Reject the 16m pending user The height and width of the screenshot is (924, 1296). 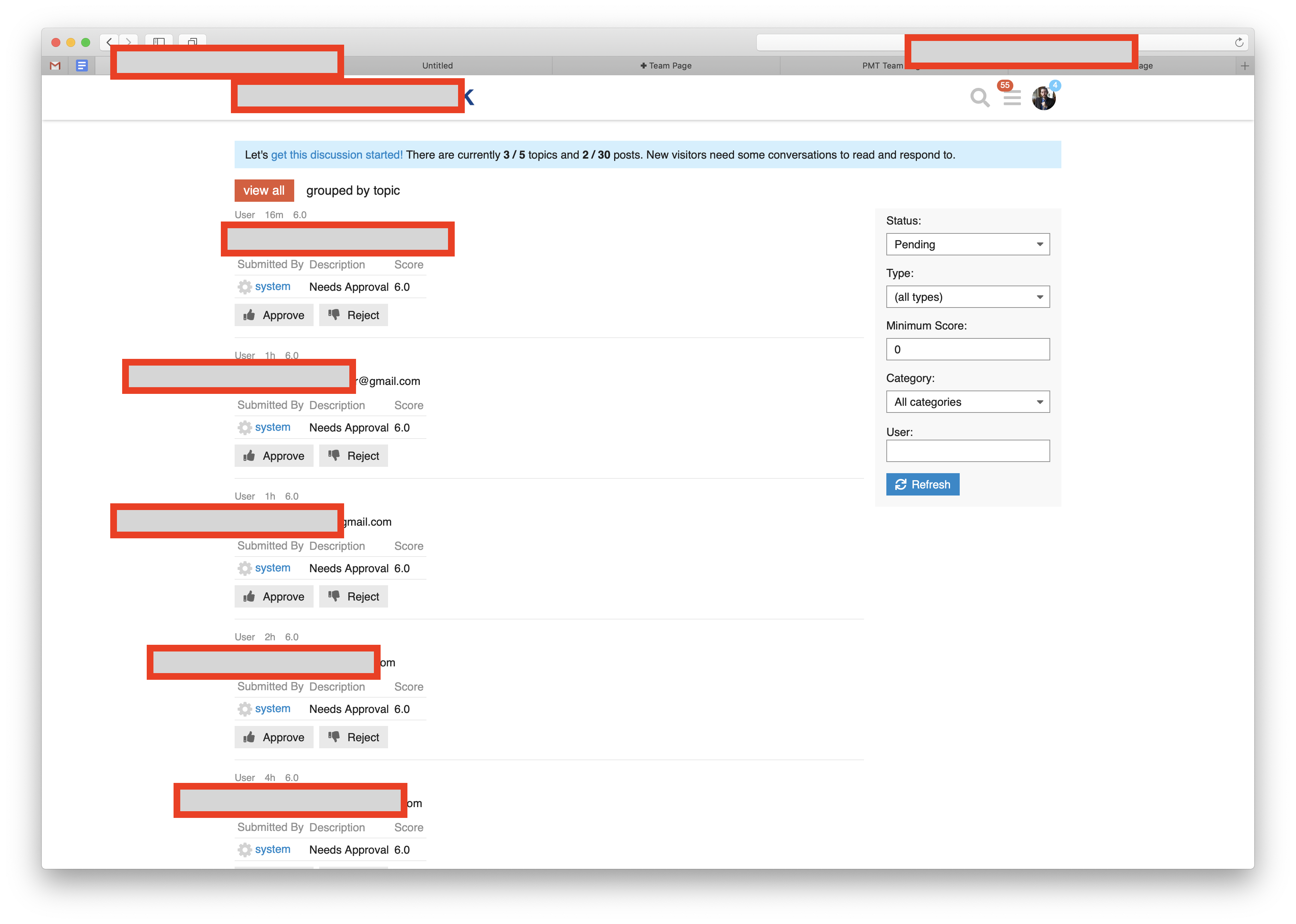pyautogui.click(x=353, y=315)
